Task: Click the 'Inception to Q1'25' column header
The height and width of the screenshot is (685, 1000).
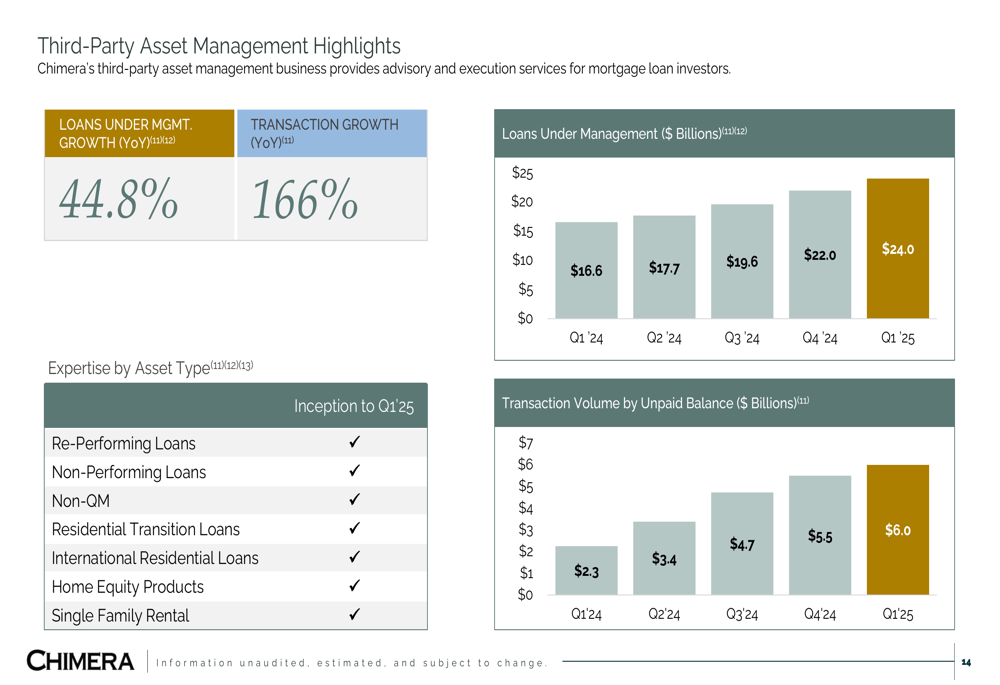Action: [354, 406]
